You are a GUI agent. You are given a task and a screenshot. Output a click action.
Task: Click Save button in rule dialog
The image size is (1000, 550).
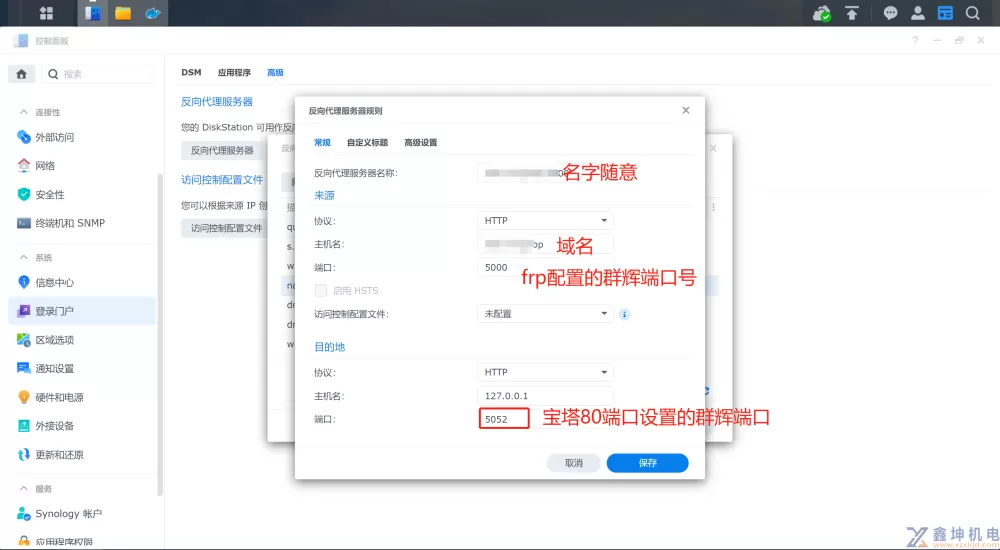pos(647,463)
